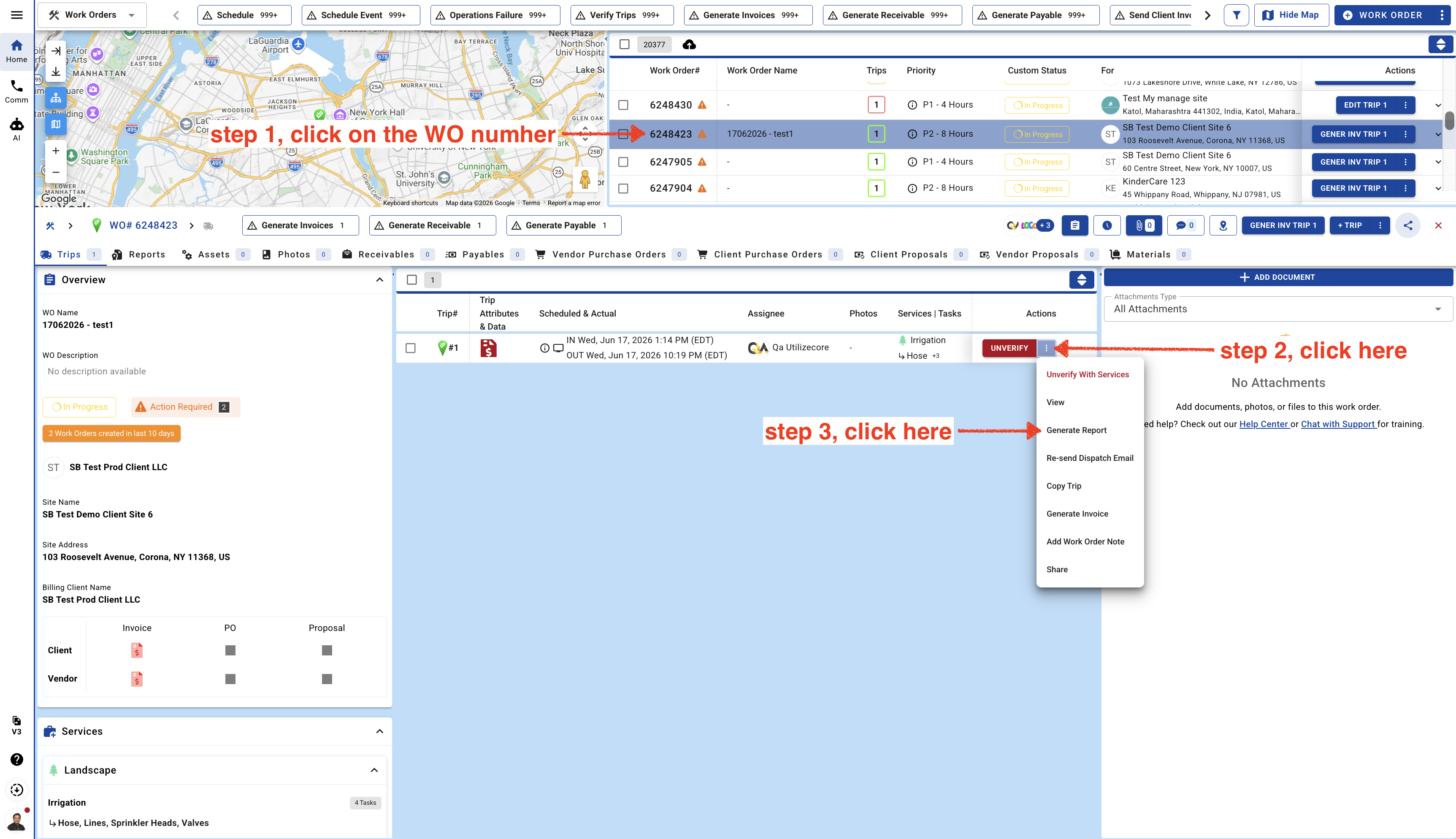Open Comm phone icon in sidebar
The image size is (1456, 839).
tap(17, 92)
